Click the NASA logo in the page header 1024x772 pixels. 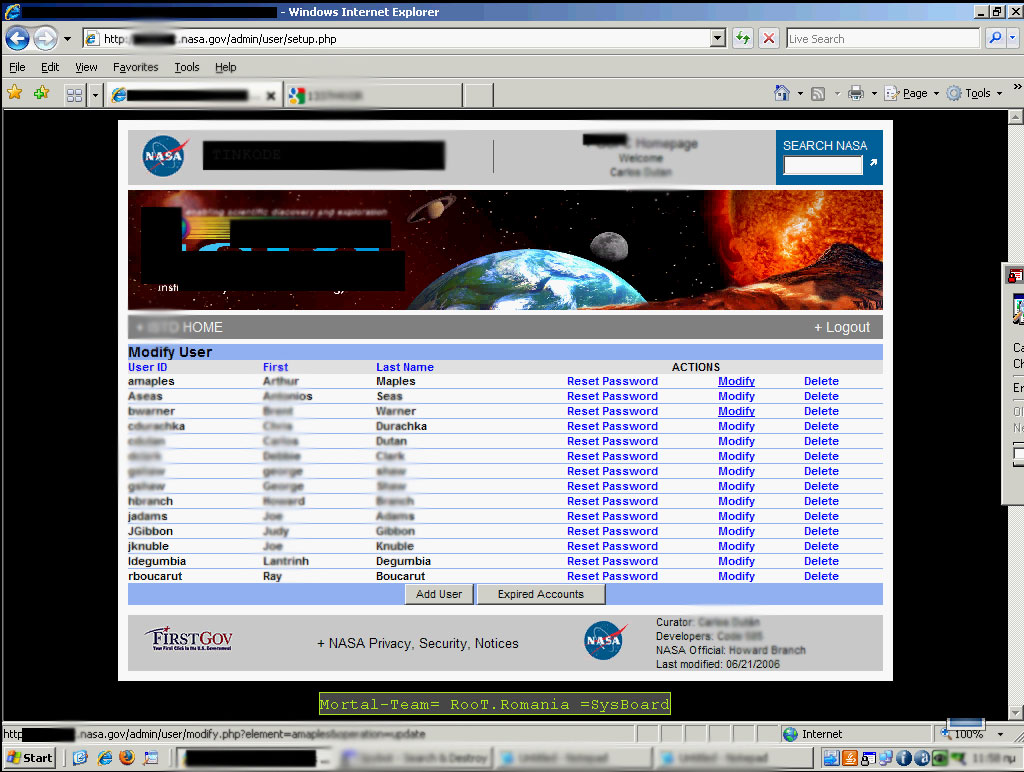[x=165, y=156]
